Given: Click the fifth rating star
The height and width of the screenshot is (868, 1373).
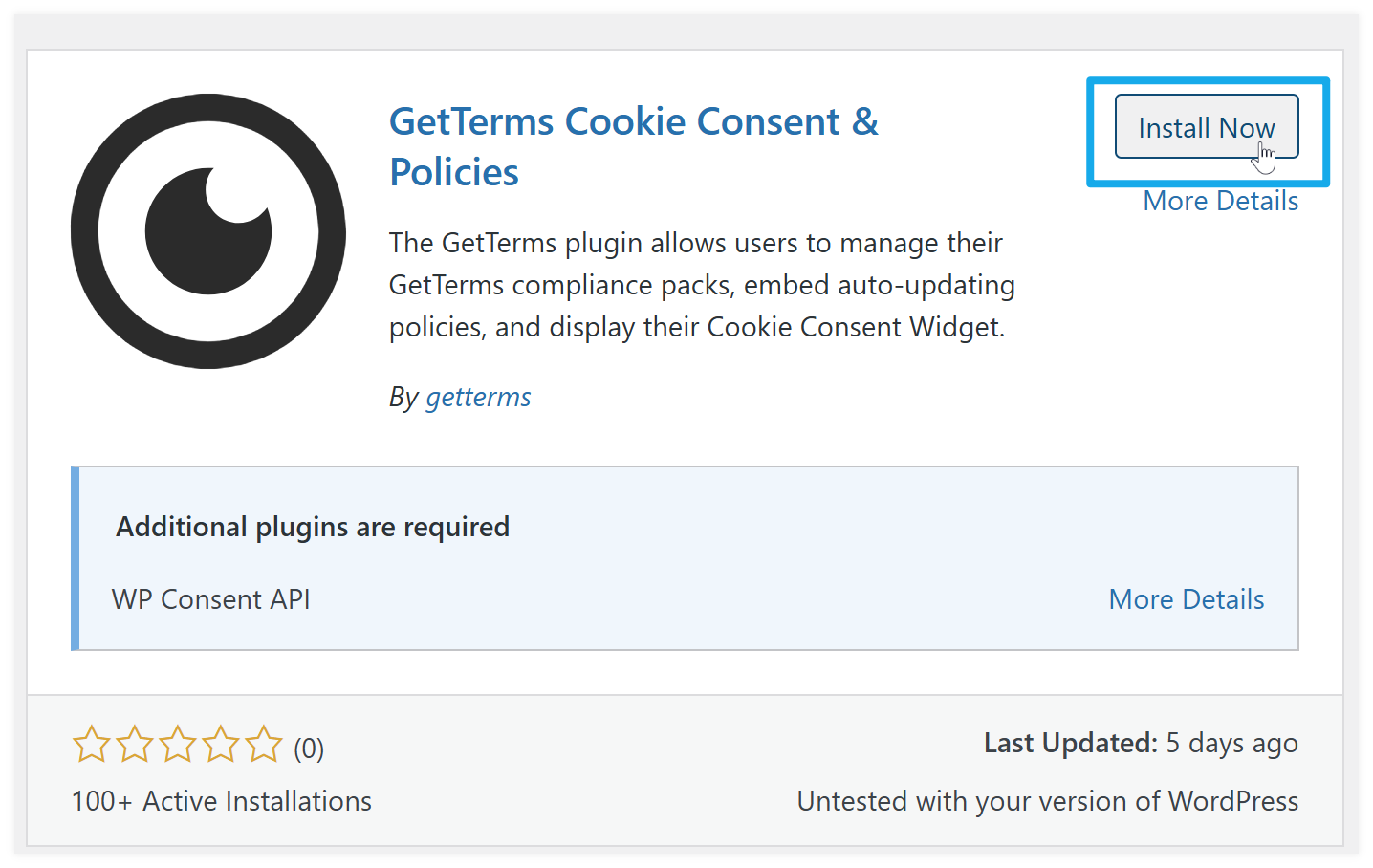Looking at the screenshot, I should [x=264, y=745].
